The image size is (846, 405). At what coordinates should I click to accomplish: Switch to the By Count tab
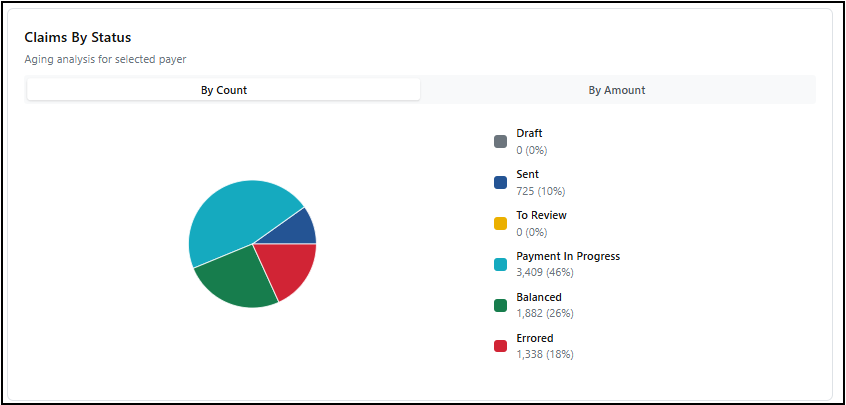tap(223, 90)
